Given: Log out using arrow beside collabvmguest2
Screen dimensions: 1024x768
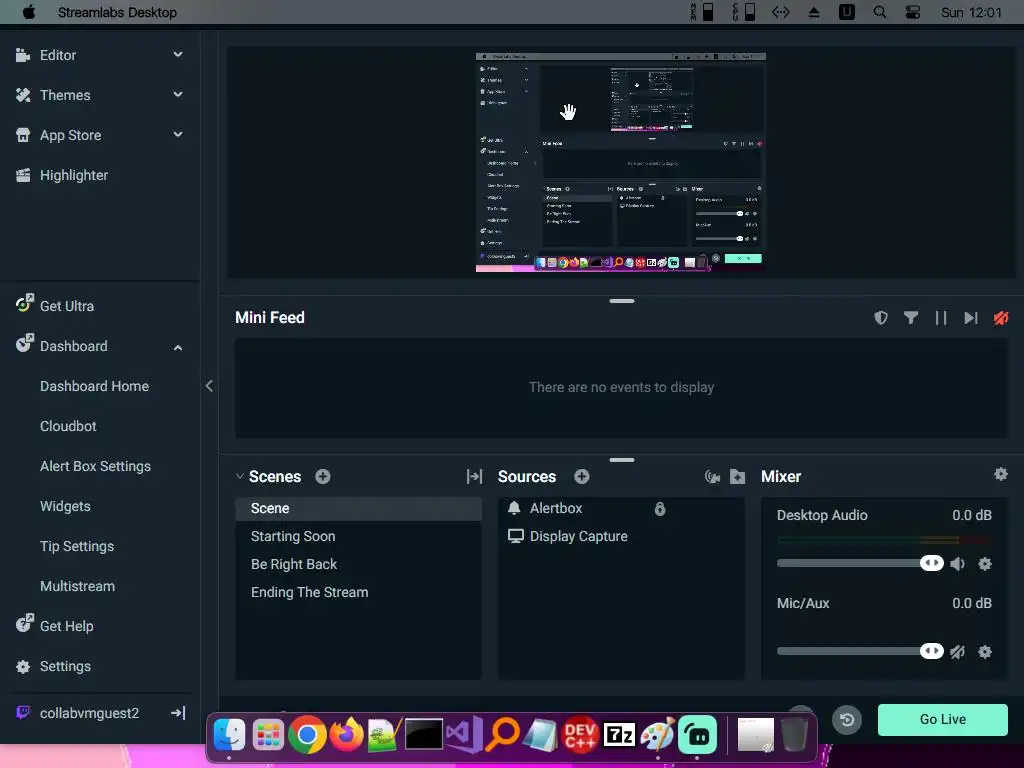Looking at the screenshot, I should pyautogui.click(x=178, y=713).
